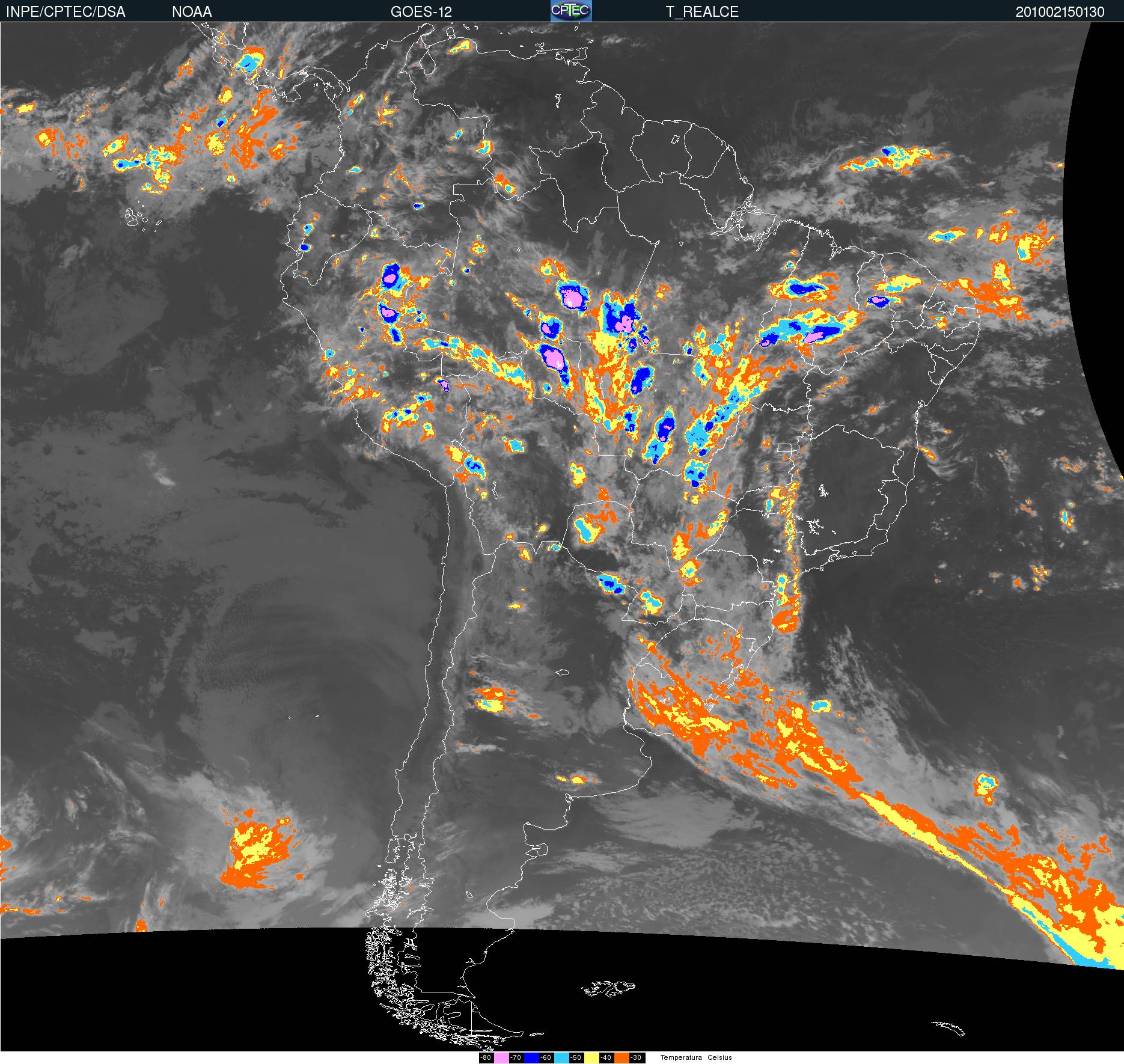Click the orange legend swatch
1124x1064 pixels.
pyautogui.click(x=622, y=1057)
